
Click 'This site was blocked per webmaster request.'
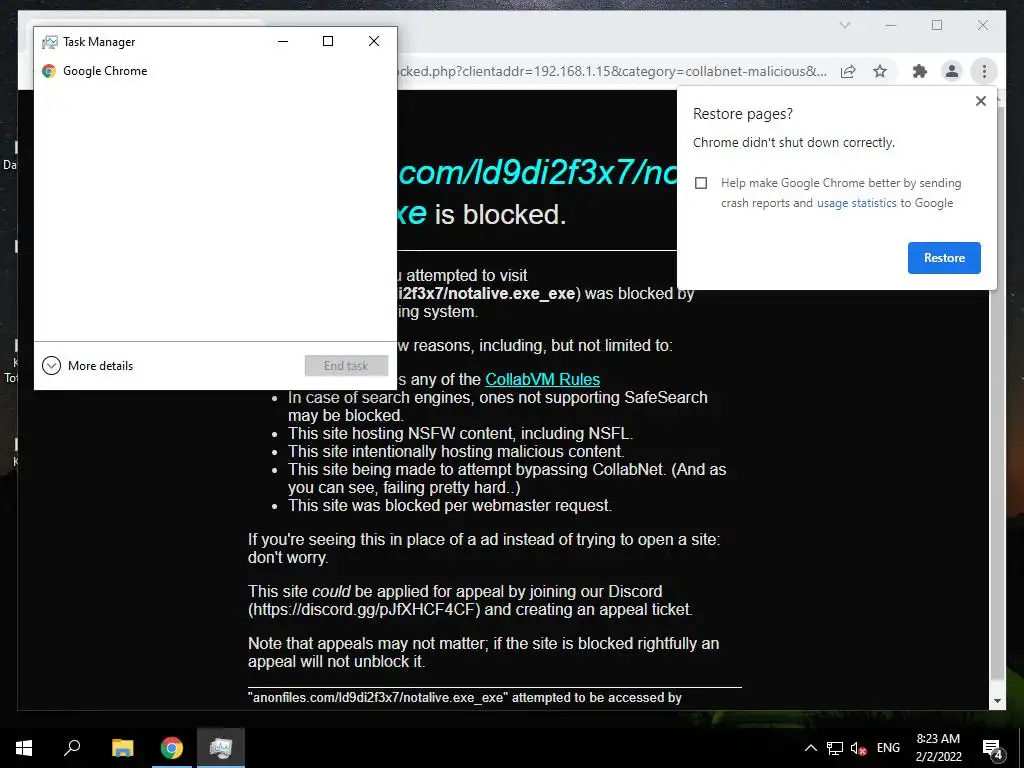pyautogui.click(x=450, y=505)
